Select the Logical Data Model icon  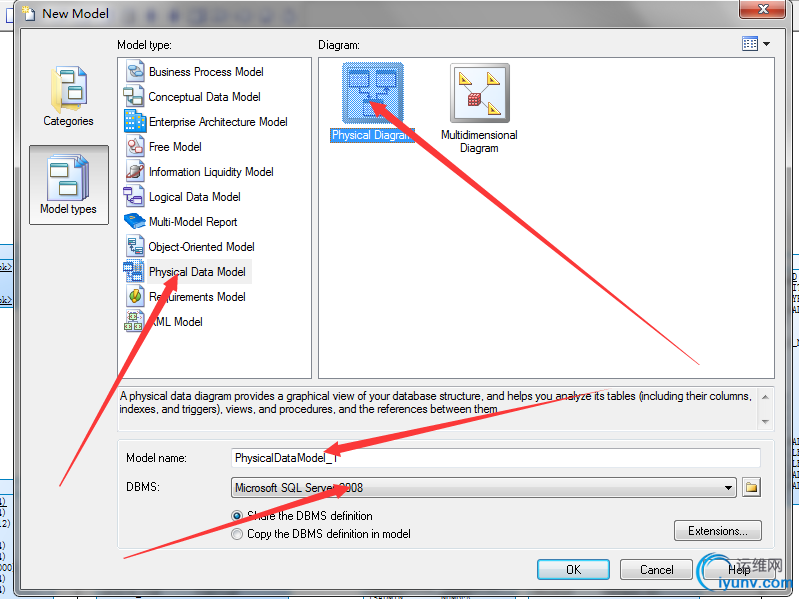(x=134, y=196)
